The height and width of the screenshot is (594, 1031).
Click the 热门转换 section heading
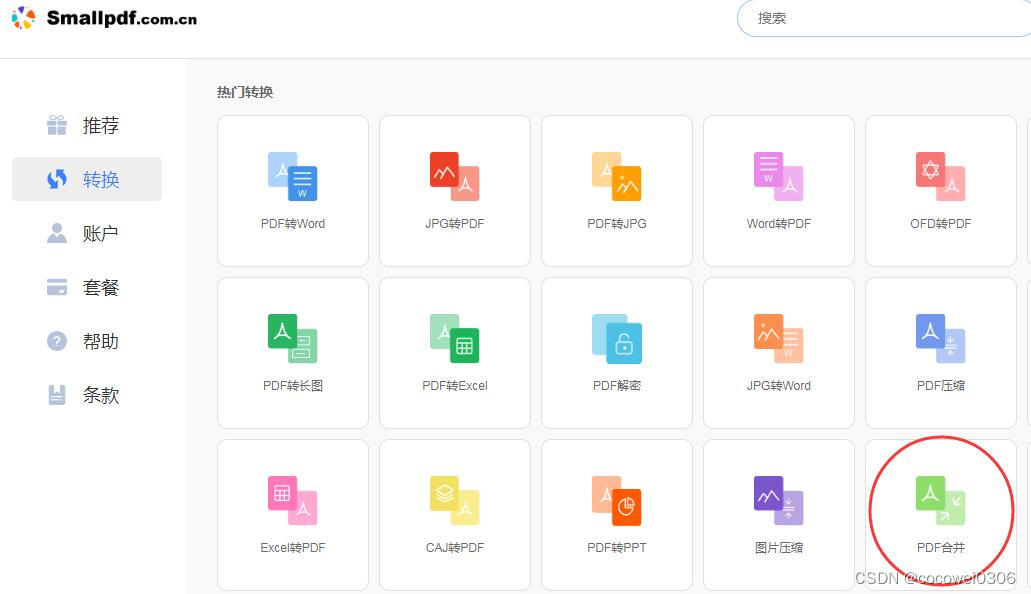coord(245,92)
